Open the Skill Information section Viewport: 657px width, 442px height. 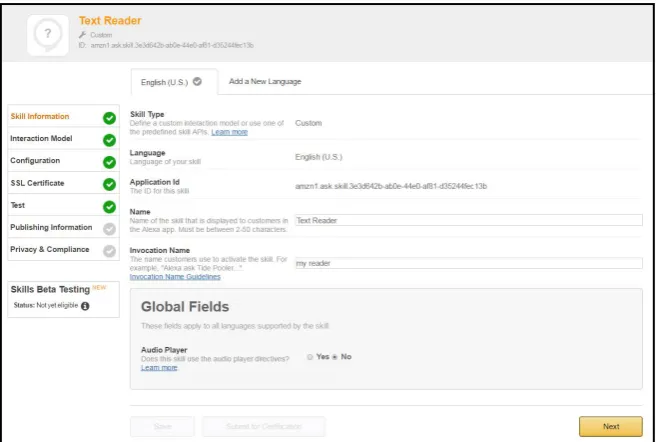[x=63, y=116]
